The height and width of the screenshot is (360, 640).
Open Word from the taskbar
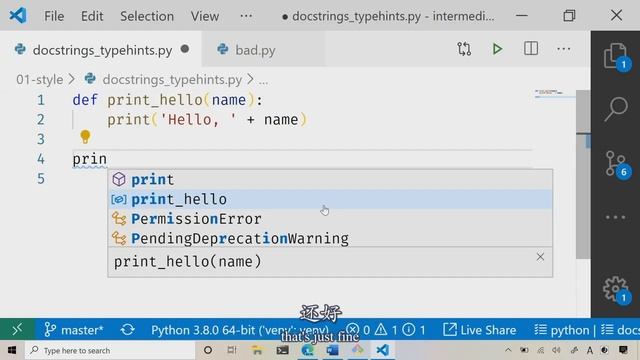(x=332, y=350)
